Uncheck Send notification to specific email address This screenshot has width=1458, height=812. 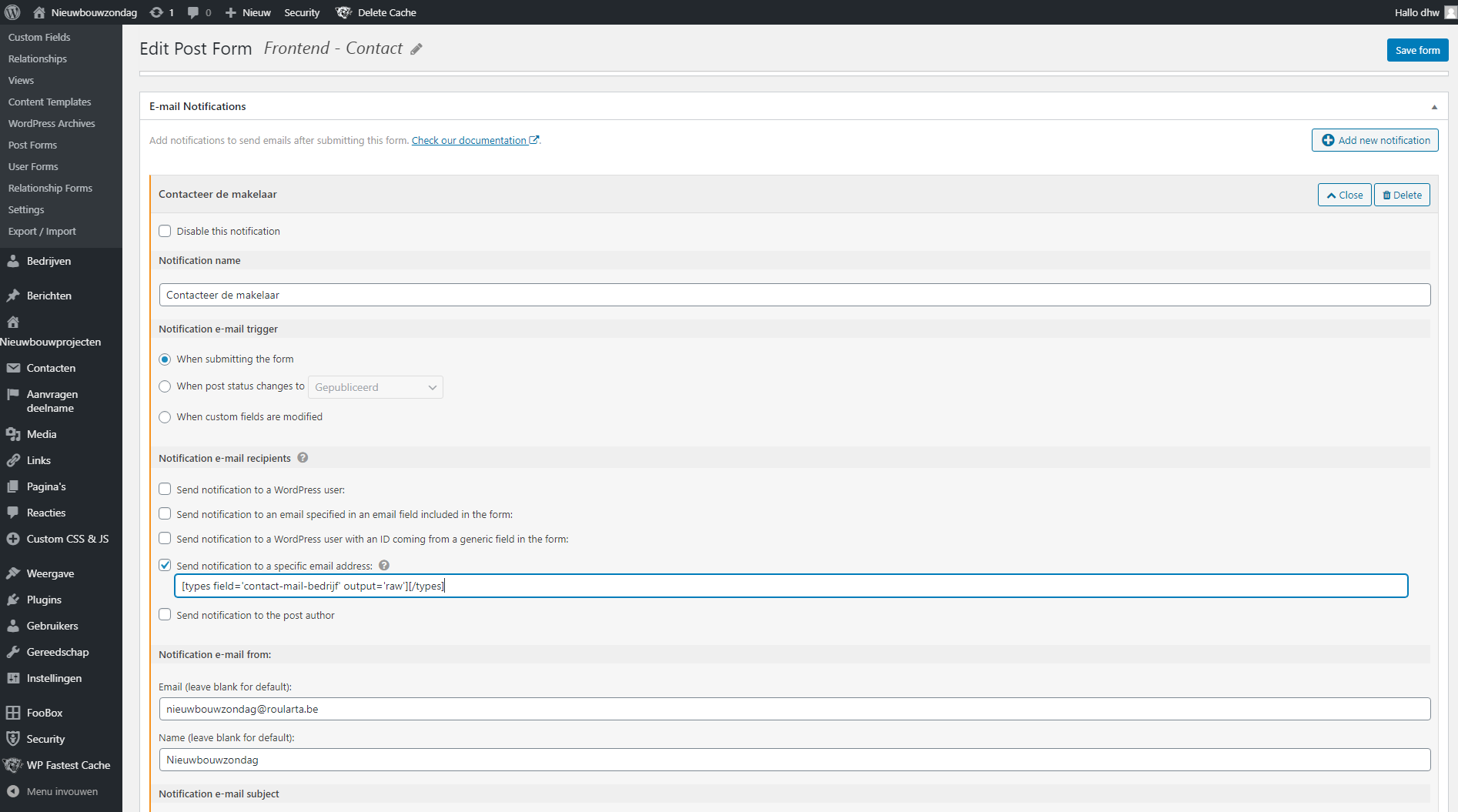click(x=165, y=565)
